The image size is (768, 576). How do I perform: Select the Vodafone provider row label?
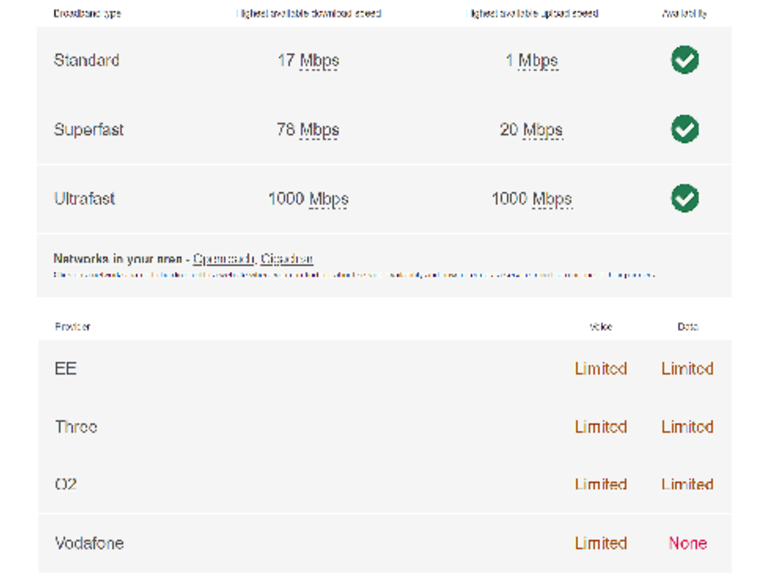(89, 543)
